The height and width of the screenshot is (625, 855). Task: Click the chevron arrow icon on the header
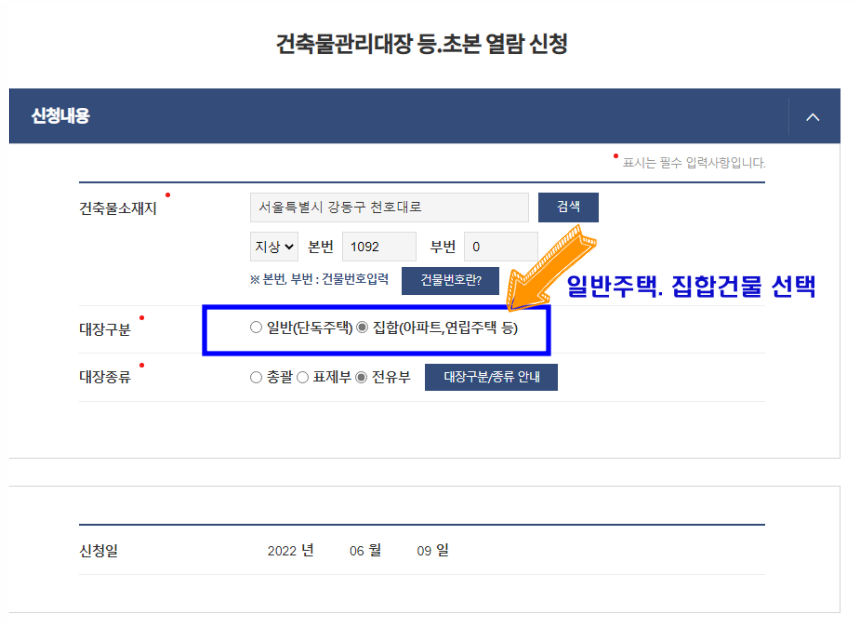(813, 116)
